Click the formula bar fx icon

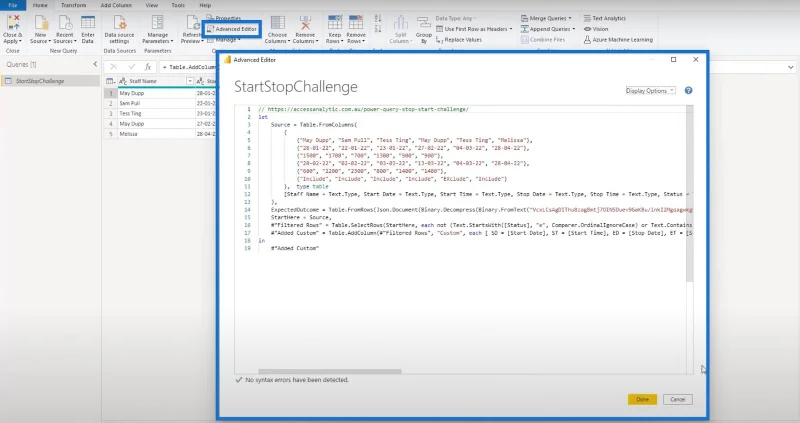[x=147, y=67]
